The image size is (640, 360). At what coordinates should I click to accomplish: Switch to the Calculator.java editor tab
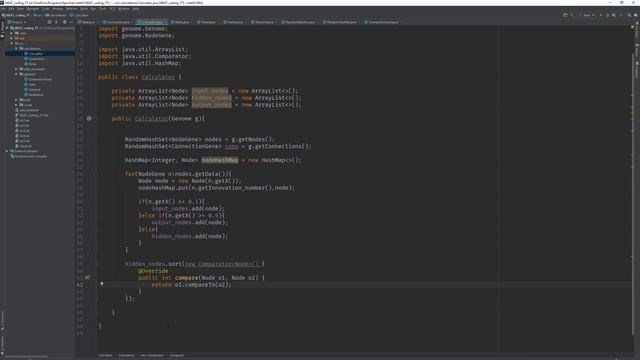coord(151,22)
